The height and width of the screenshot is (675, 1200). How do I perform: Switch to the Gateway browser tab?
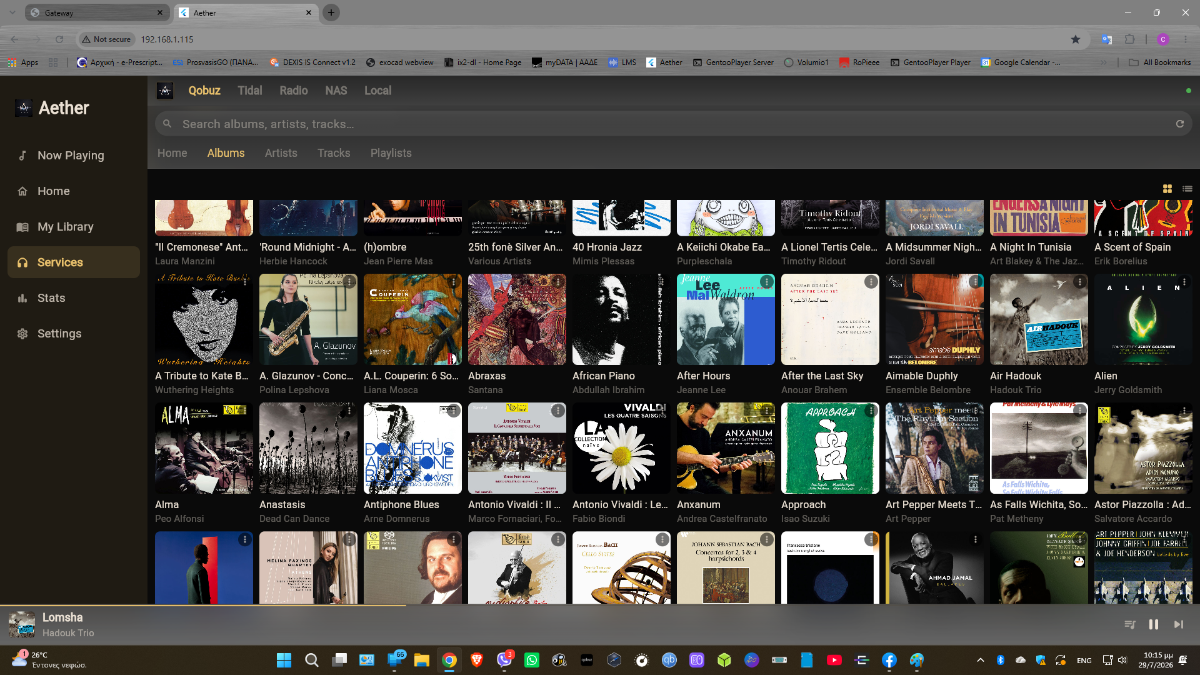click(95, 13)
